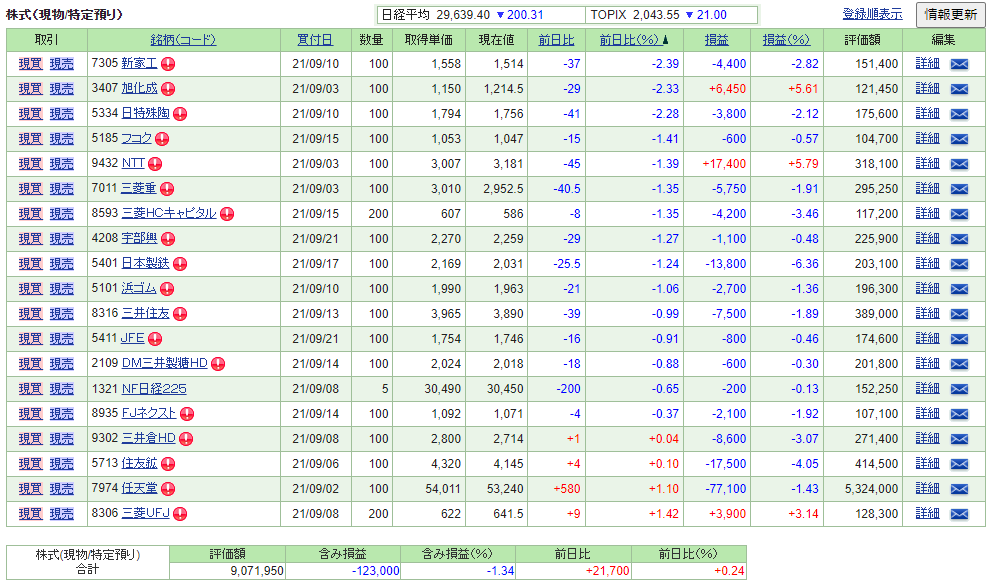
Task: Click the envelope icon in the 旭化成 row
Action: coord(959,89)
